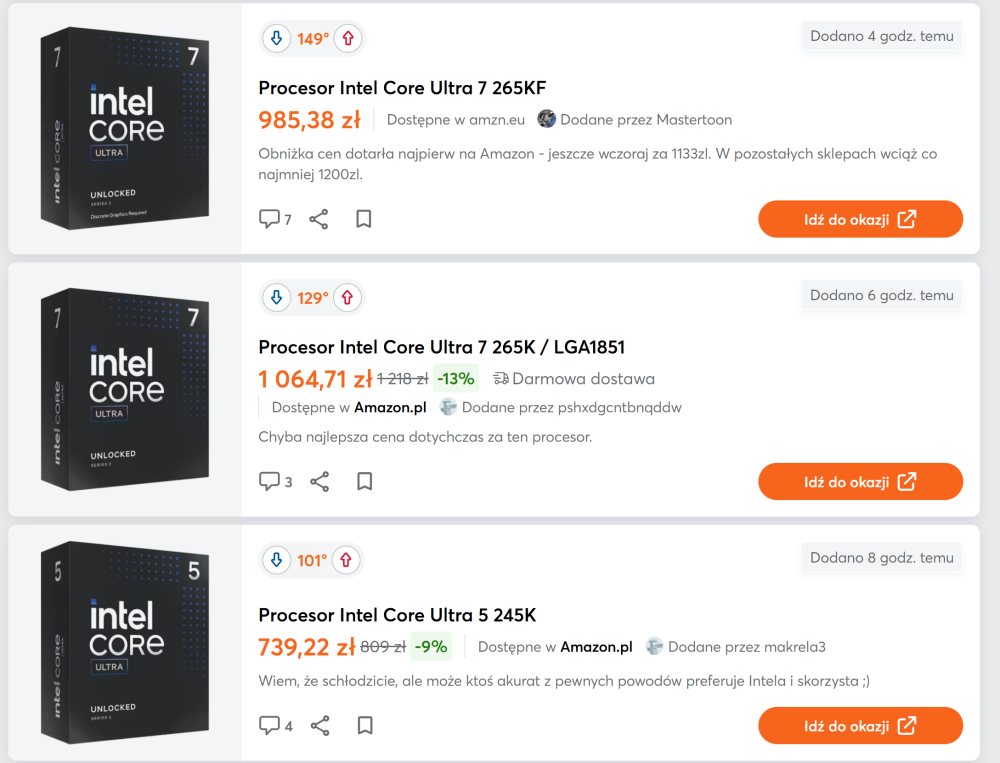
Task: Save the 265K LGA1851 deal bookmark
Action: (x=364, y=482)
